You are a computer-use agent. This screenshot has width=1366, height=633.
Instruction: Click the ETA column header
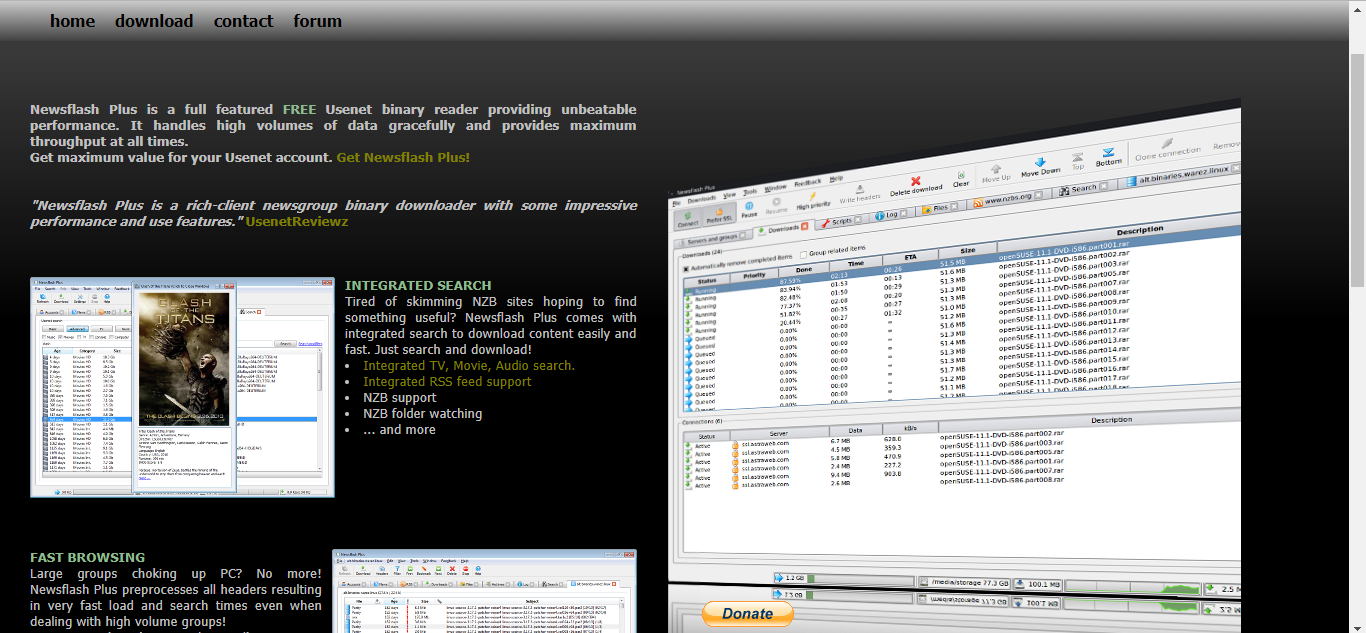910,257
